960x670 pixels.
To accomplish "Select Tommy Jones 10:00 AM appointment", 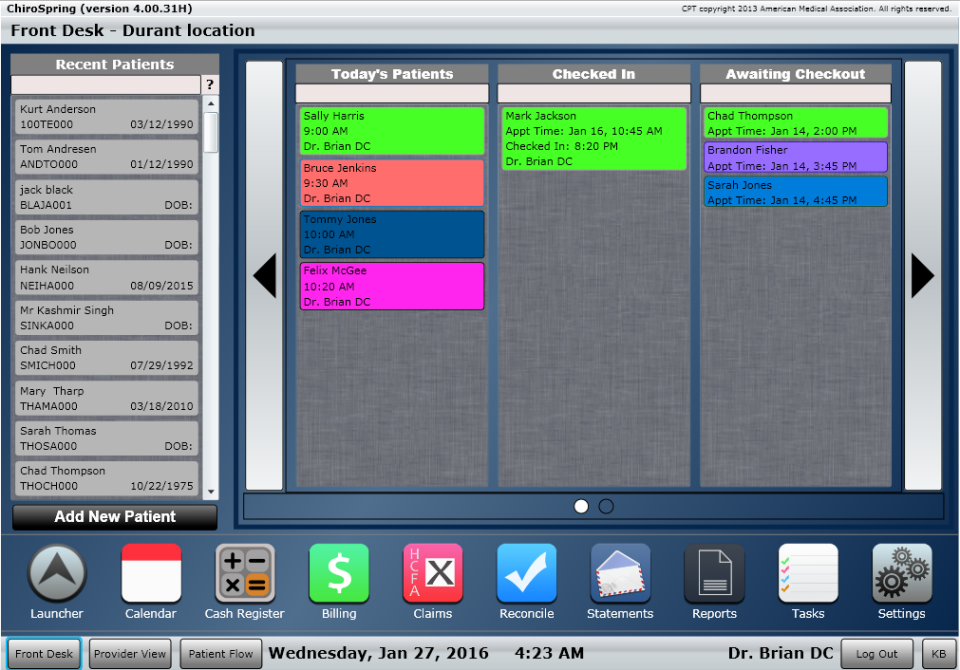I will pyautogui.click(x=392, y=235).
